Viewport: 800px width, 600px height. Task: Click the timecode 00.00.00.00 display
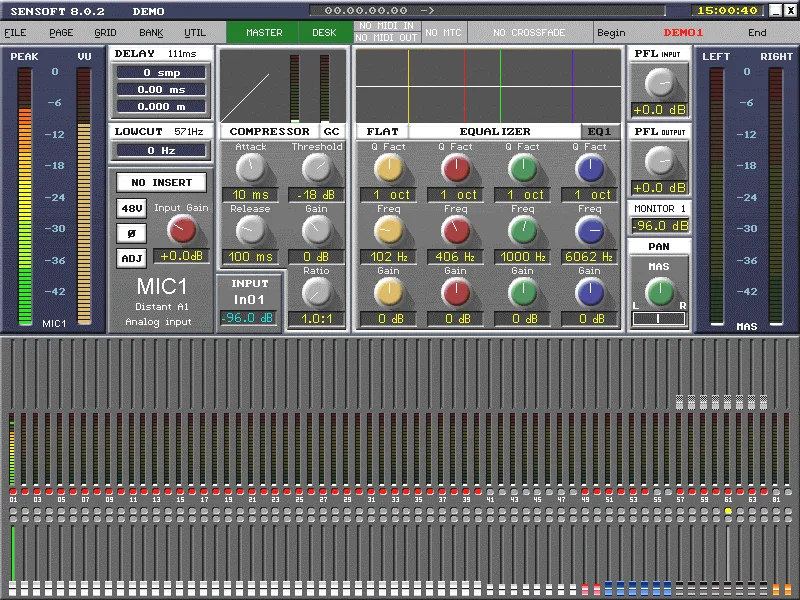point(366,10)
